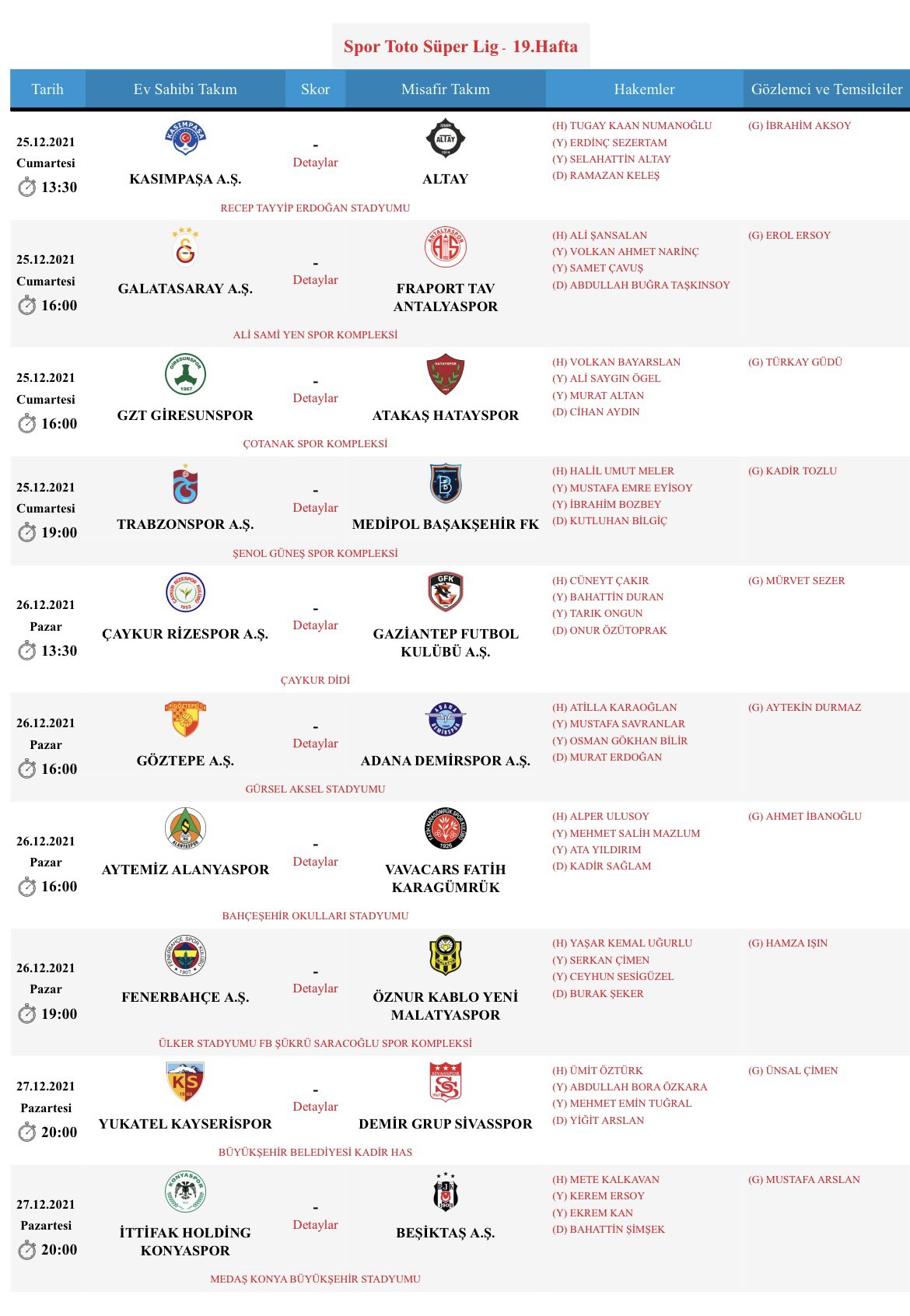Click the Konyaspor club logo
Viewport: 910px width, 1316px height.
[185, 1192]
